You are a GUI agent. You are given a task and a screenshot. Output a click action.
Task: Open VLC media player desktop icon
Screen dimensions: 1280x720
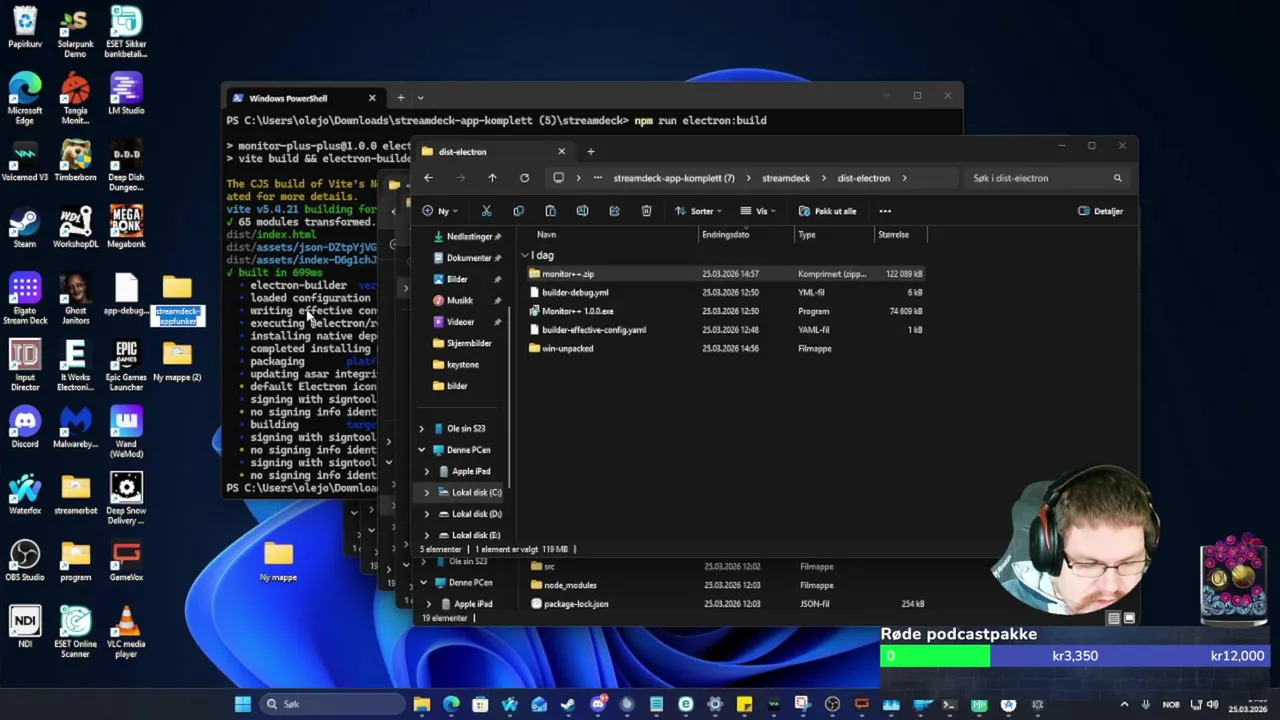pos(126,632)
